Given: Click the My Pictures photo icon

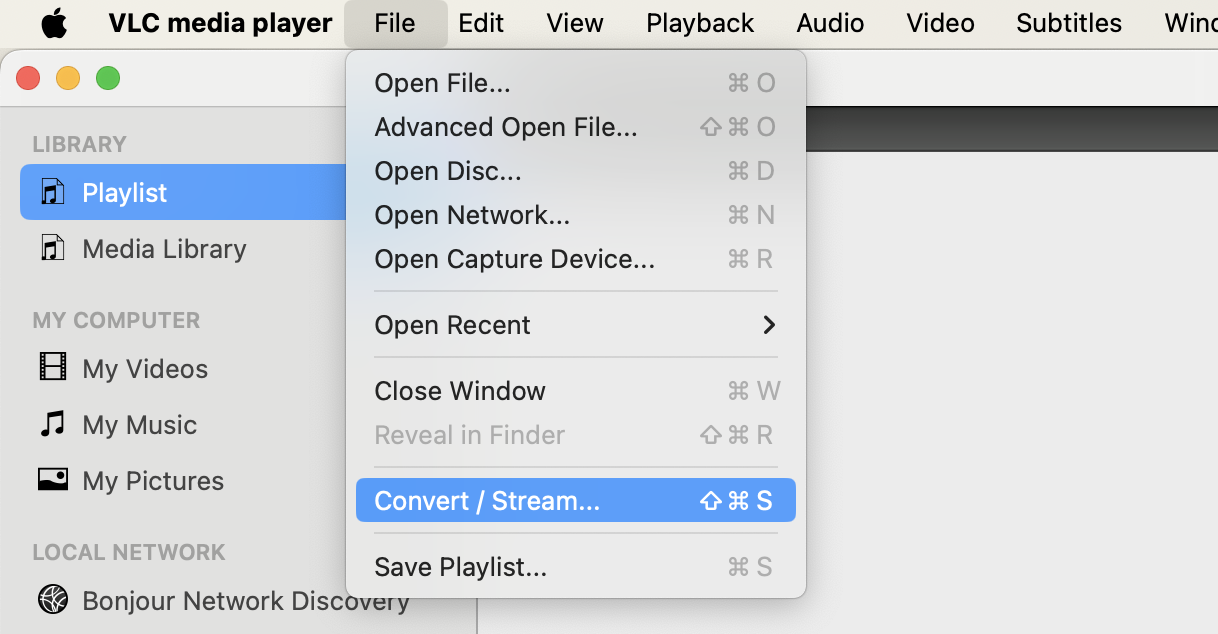Looking at the screenshot, I should [55, 480].
